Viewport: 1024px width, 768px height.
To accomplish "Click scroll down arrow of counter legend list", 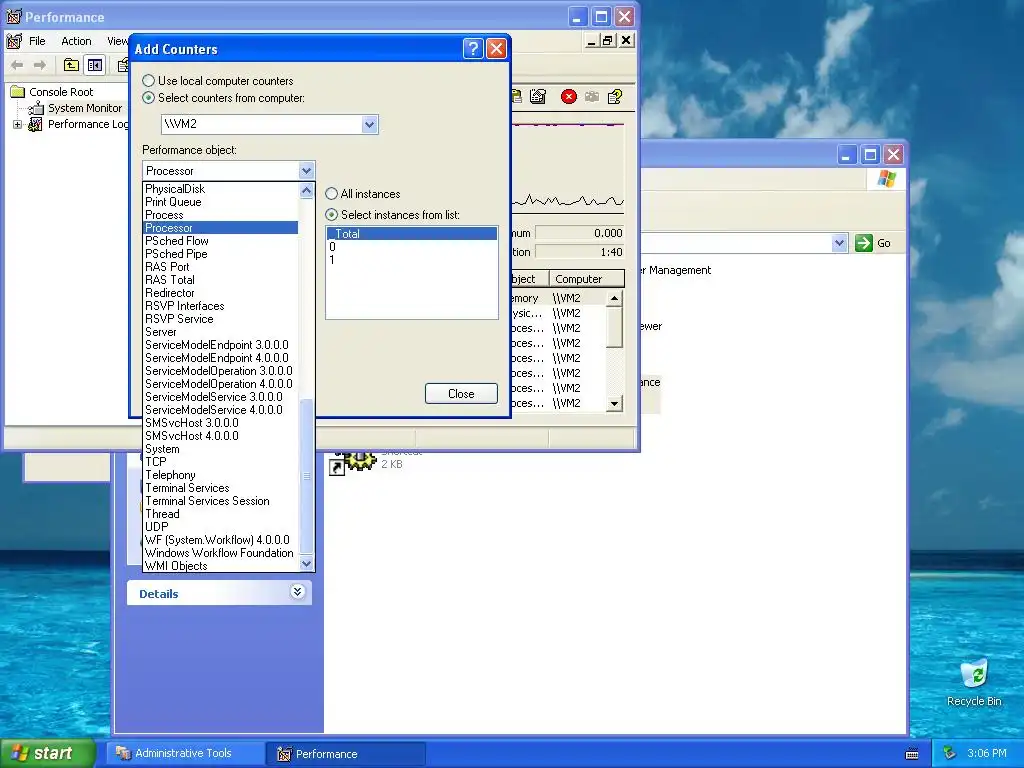I will [x=614, y=404].
